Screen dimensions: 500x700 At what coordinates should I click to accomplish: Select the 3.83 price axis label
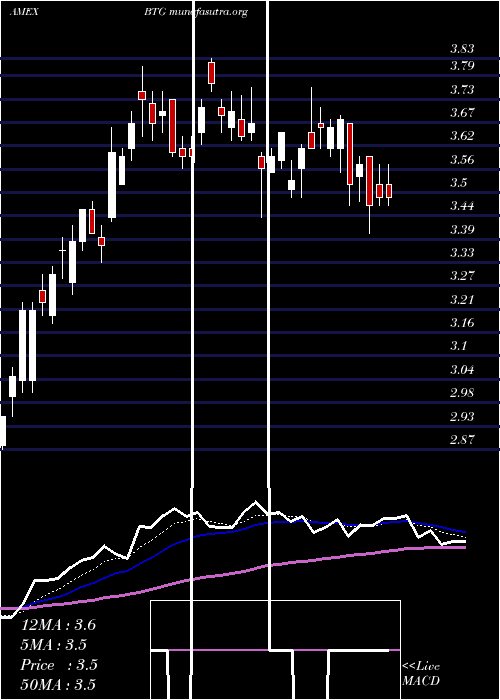point(462,49)
